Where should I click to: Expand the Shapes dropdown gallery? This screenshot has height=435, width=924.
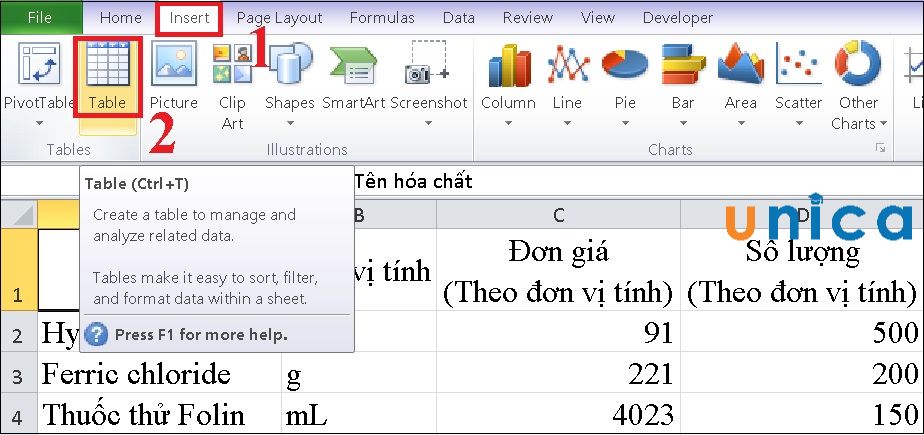(x=290, y=124)
